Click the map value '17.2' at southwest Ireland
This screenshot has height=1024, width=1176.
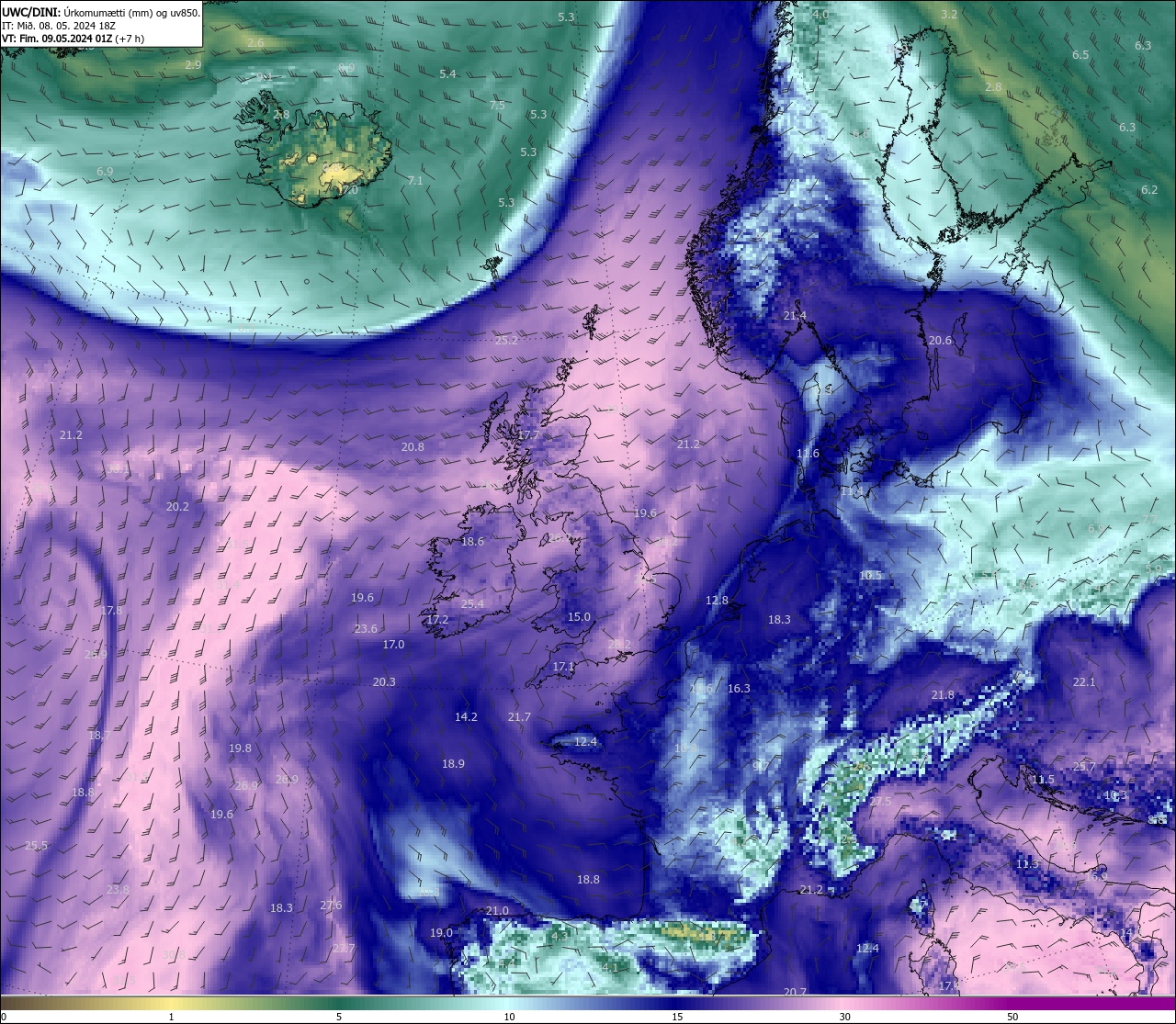(437, 620)
